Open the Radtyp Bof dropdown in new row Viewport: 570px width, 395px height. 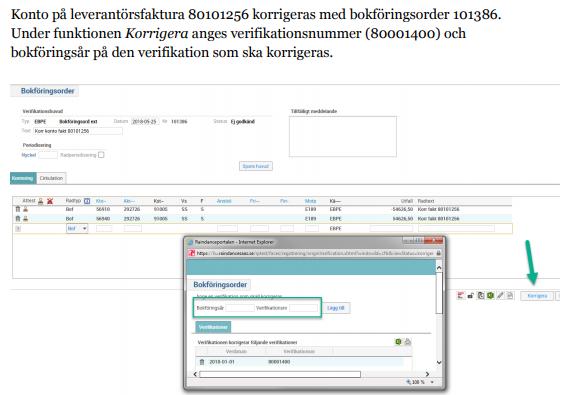point(77,229)
